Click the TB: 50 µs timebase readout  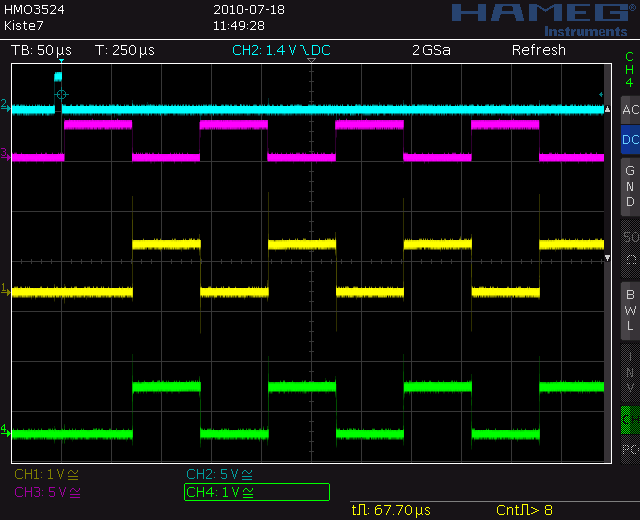click(x=41, y=50)
